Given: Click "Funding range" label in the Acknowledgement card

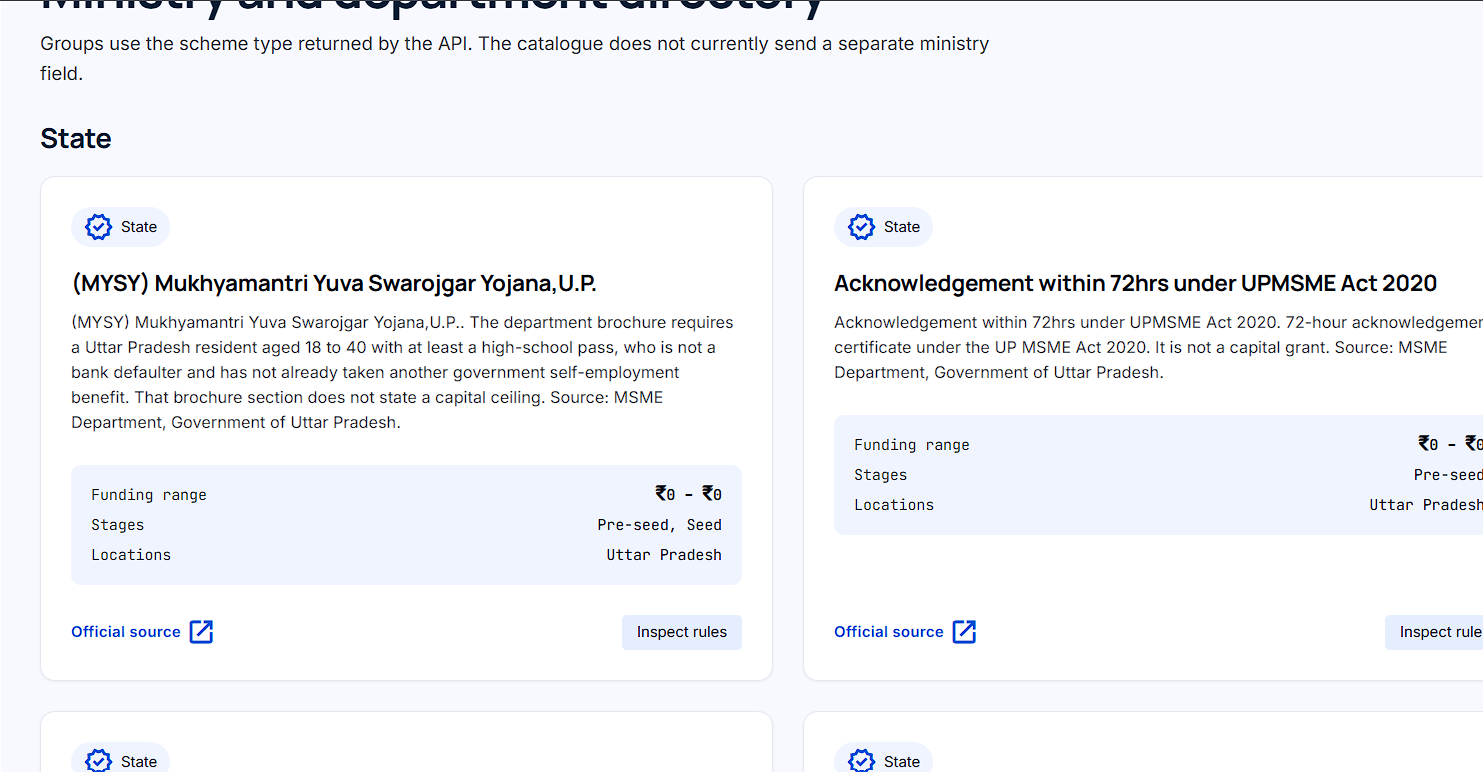Looking at the screenshot, I should (x=912, y=445).
